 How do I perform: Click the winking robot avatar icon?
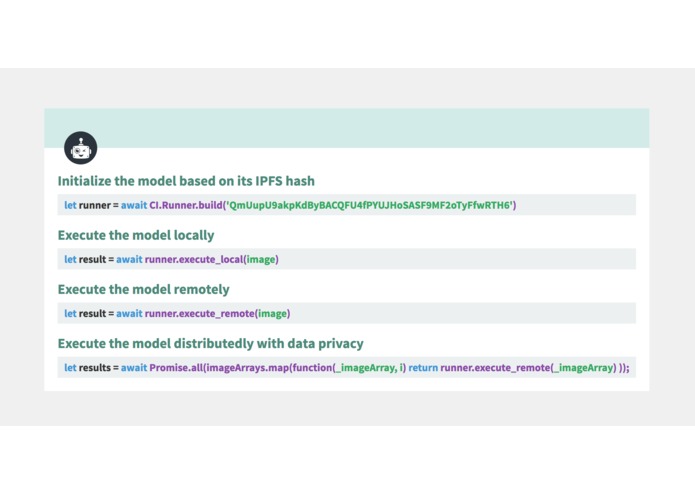click(x=81, y=148)
